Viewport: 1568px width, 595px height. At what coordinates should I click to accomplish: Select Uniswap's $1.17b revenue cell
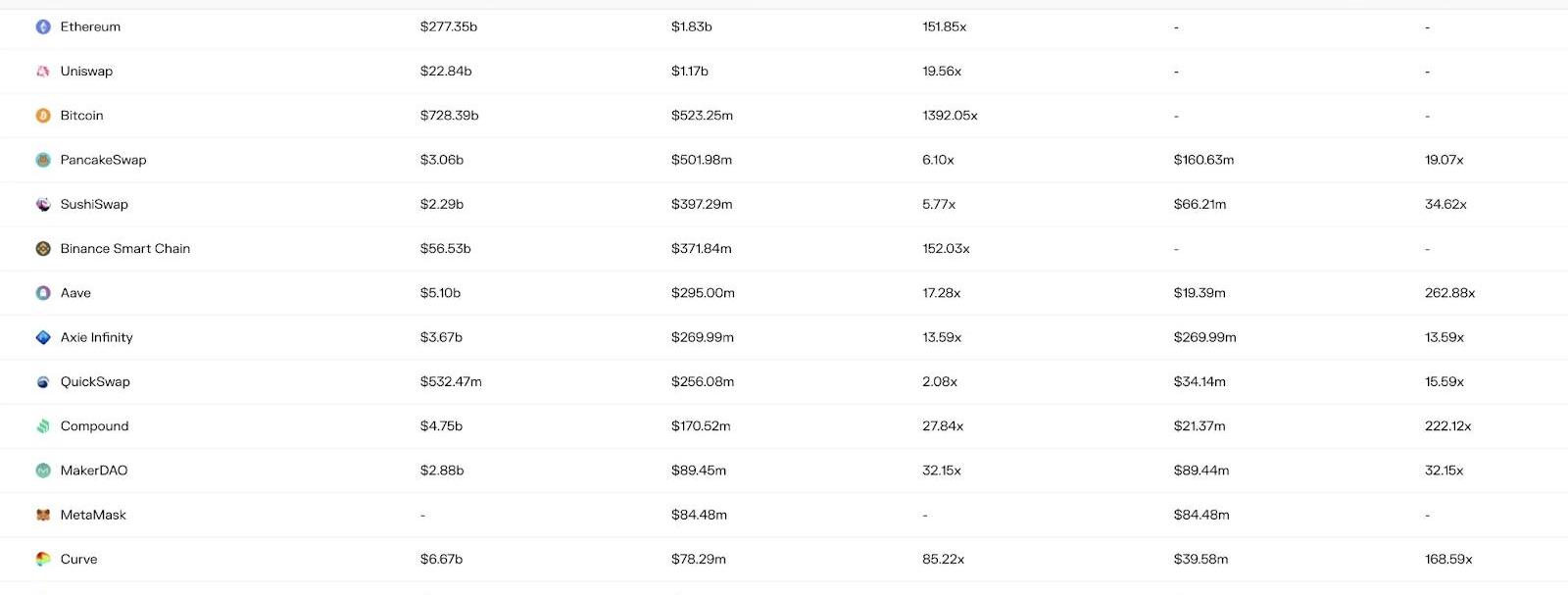(689, 71)
